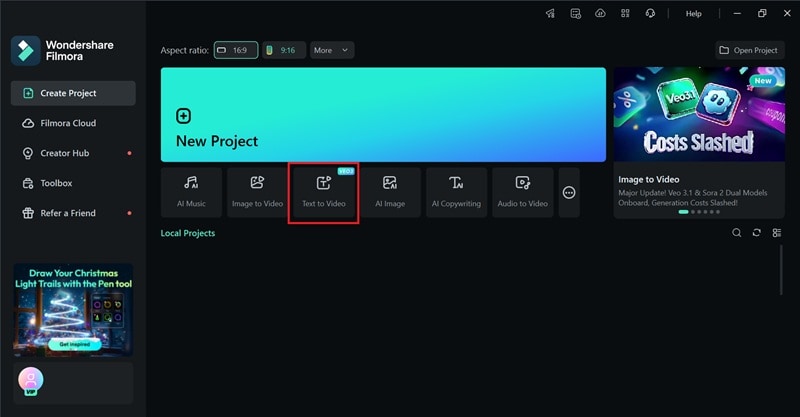
Task: Start a New Project
Action: [x=383, y=115]
